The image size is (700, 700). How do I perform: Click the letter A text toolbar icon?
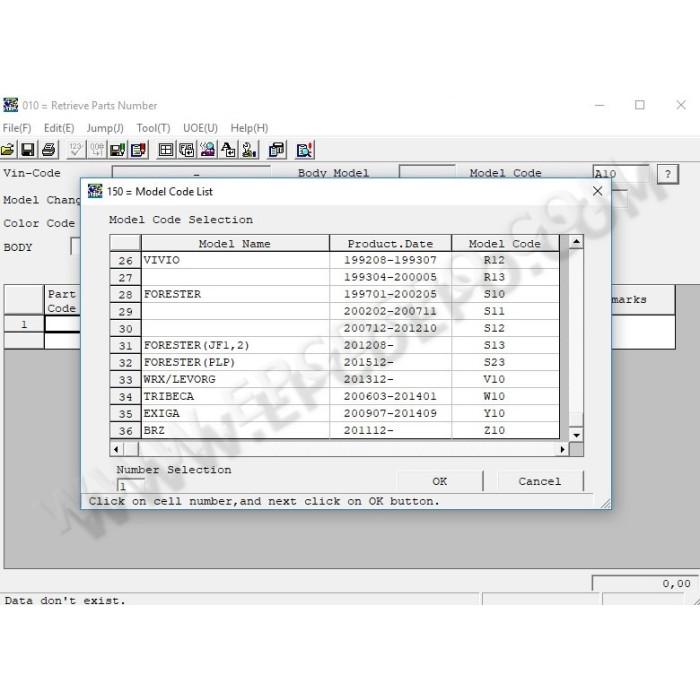click(229, 150)
